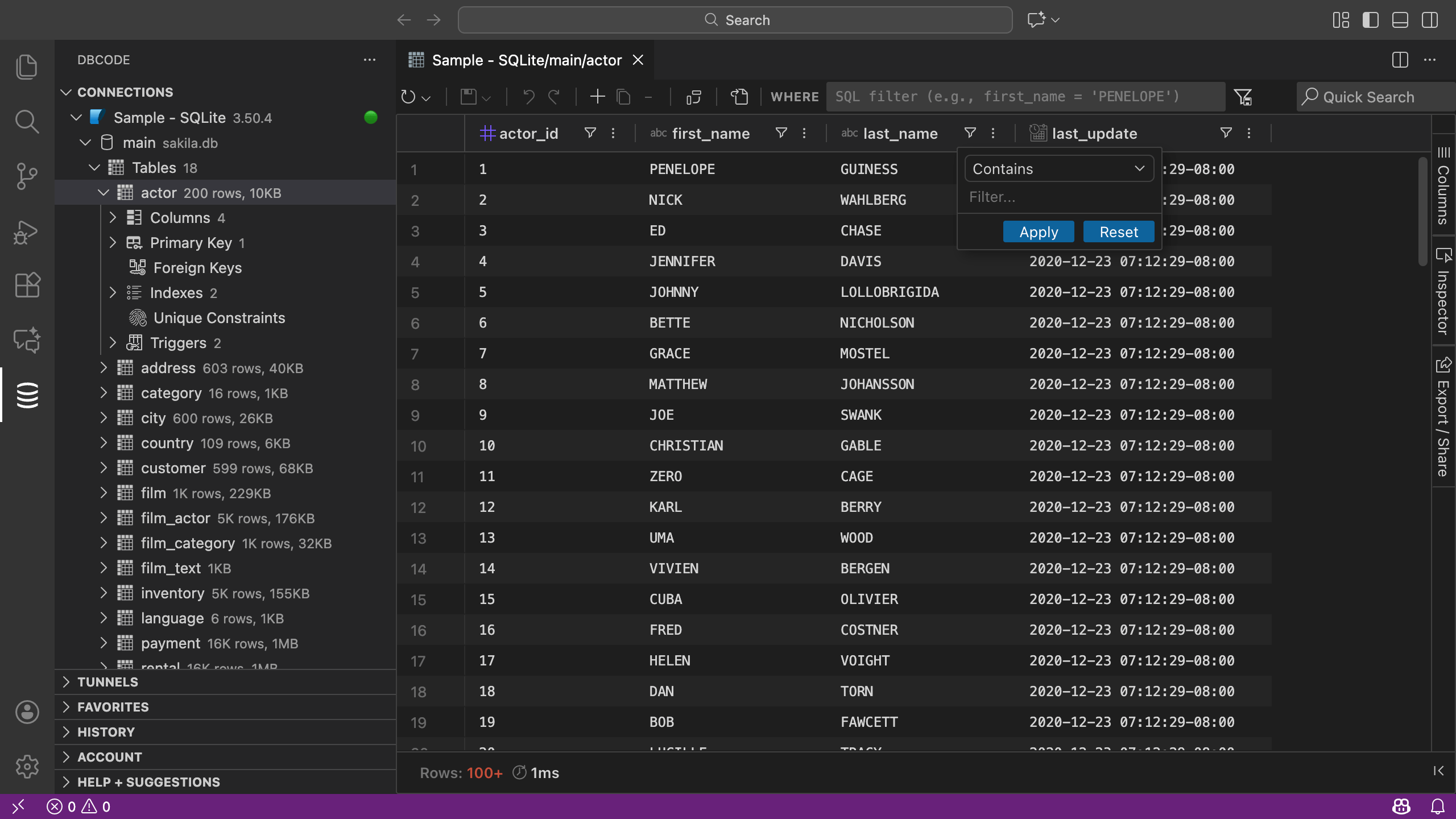Toggle the bottom panel visibility
The image size is (1456, 819).
pyautogui.click(x=1399, y=20)
